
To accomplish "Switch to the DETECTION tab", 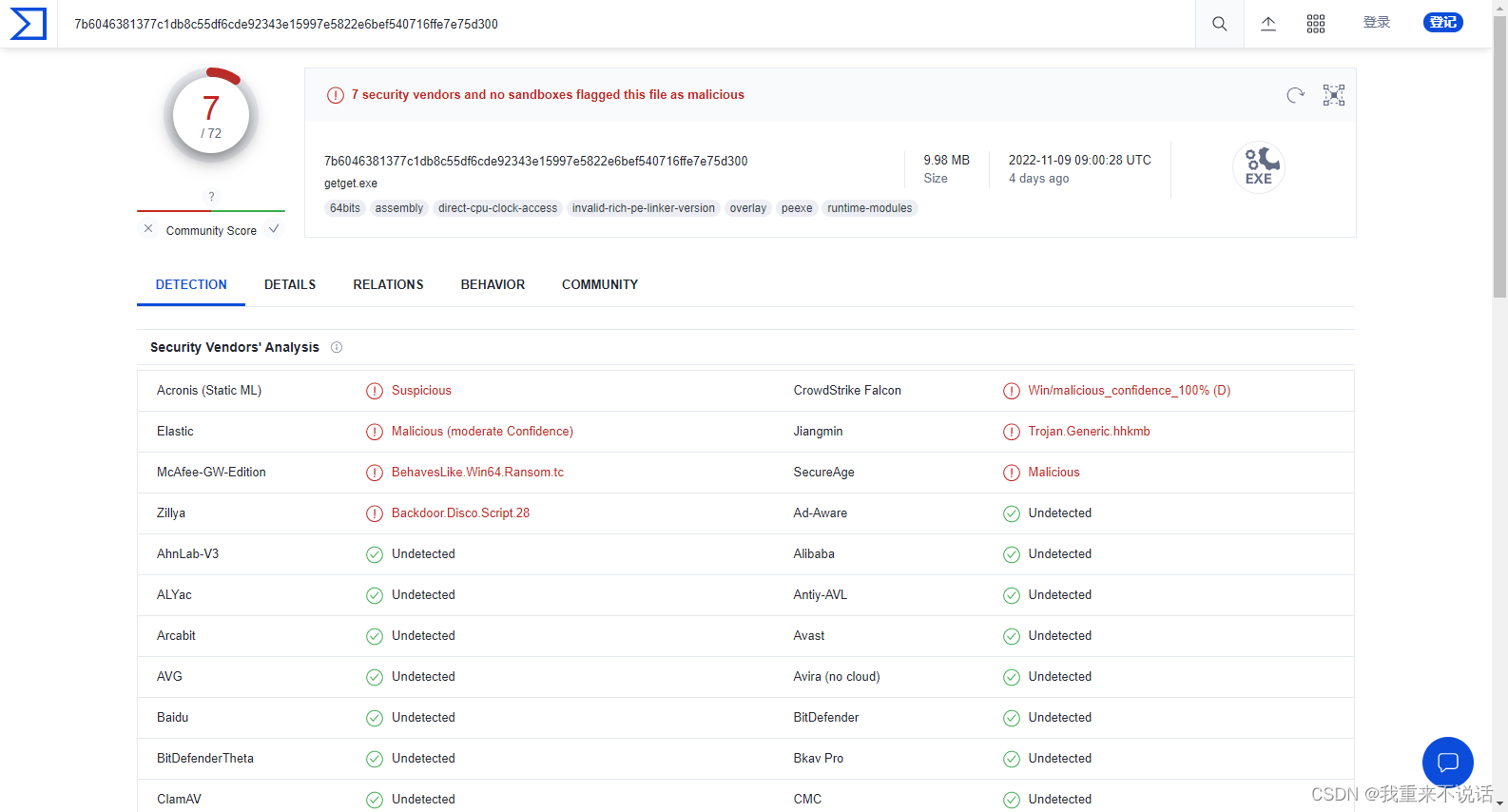I will click(191, 284).
